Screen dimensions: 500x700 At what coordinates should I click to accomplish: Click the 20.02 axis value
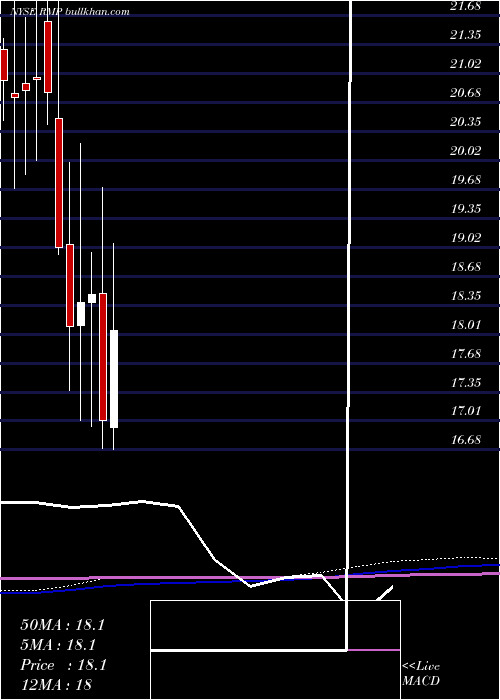466,151
